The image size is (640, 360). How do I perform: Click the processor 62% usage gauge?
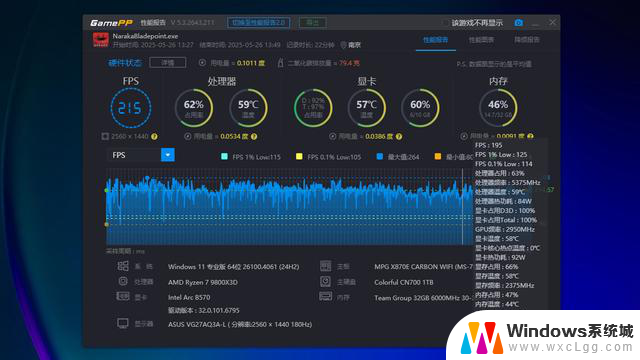pyautogui.click(x=194, y=108)
